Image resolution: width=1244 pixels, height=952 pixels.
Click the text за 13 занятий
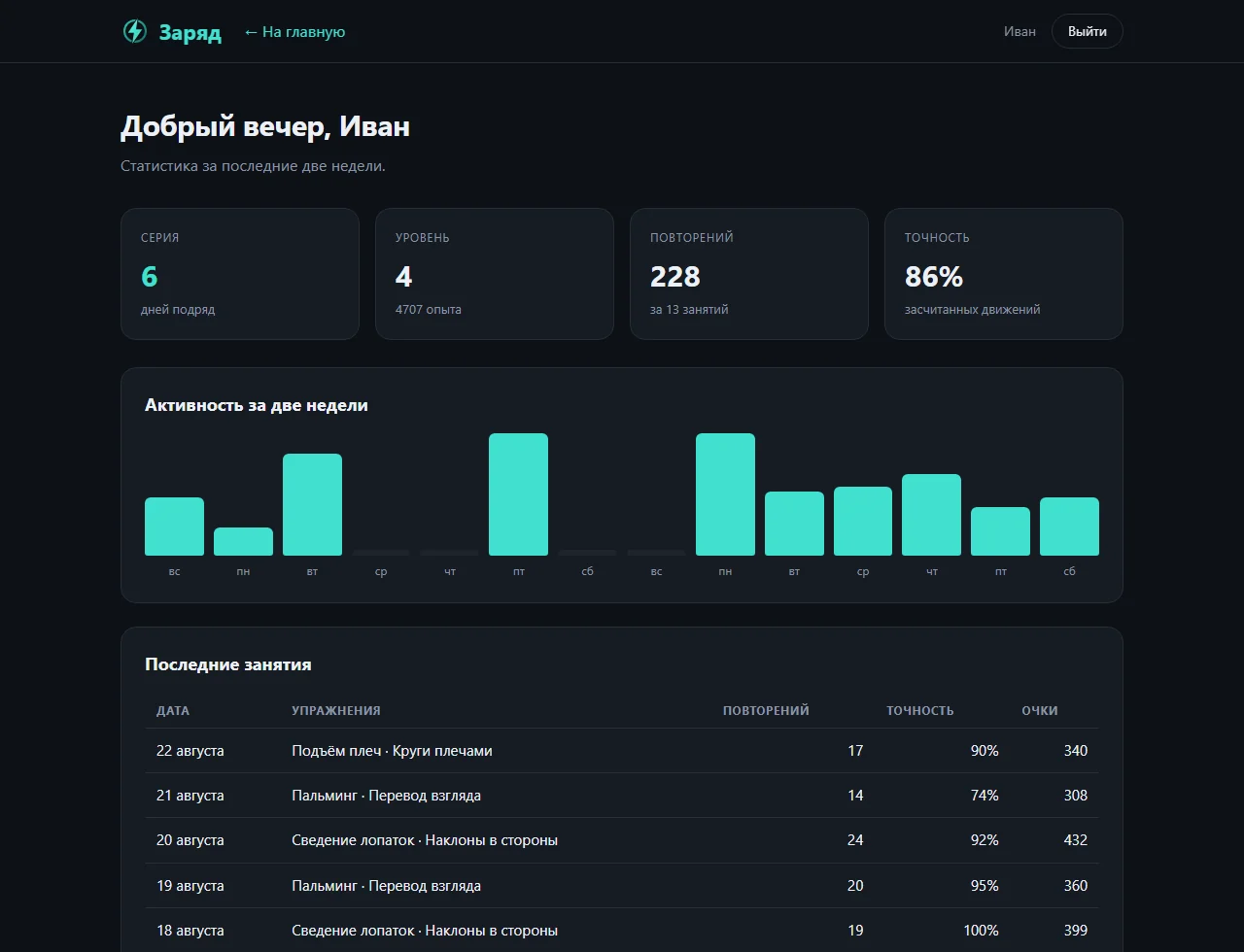pyautogui.click(x=689, y=310)
